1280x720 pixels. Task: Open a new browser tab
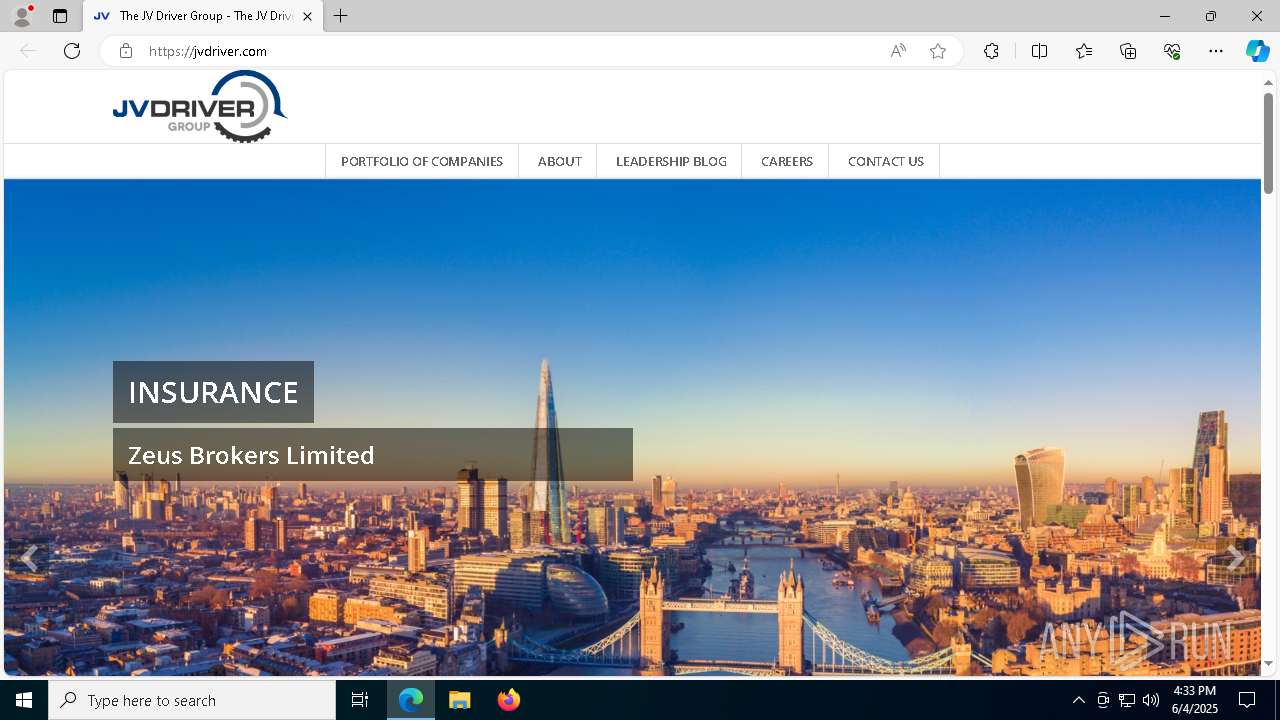pos(341,16)
